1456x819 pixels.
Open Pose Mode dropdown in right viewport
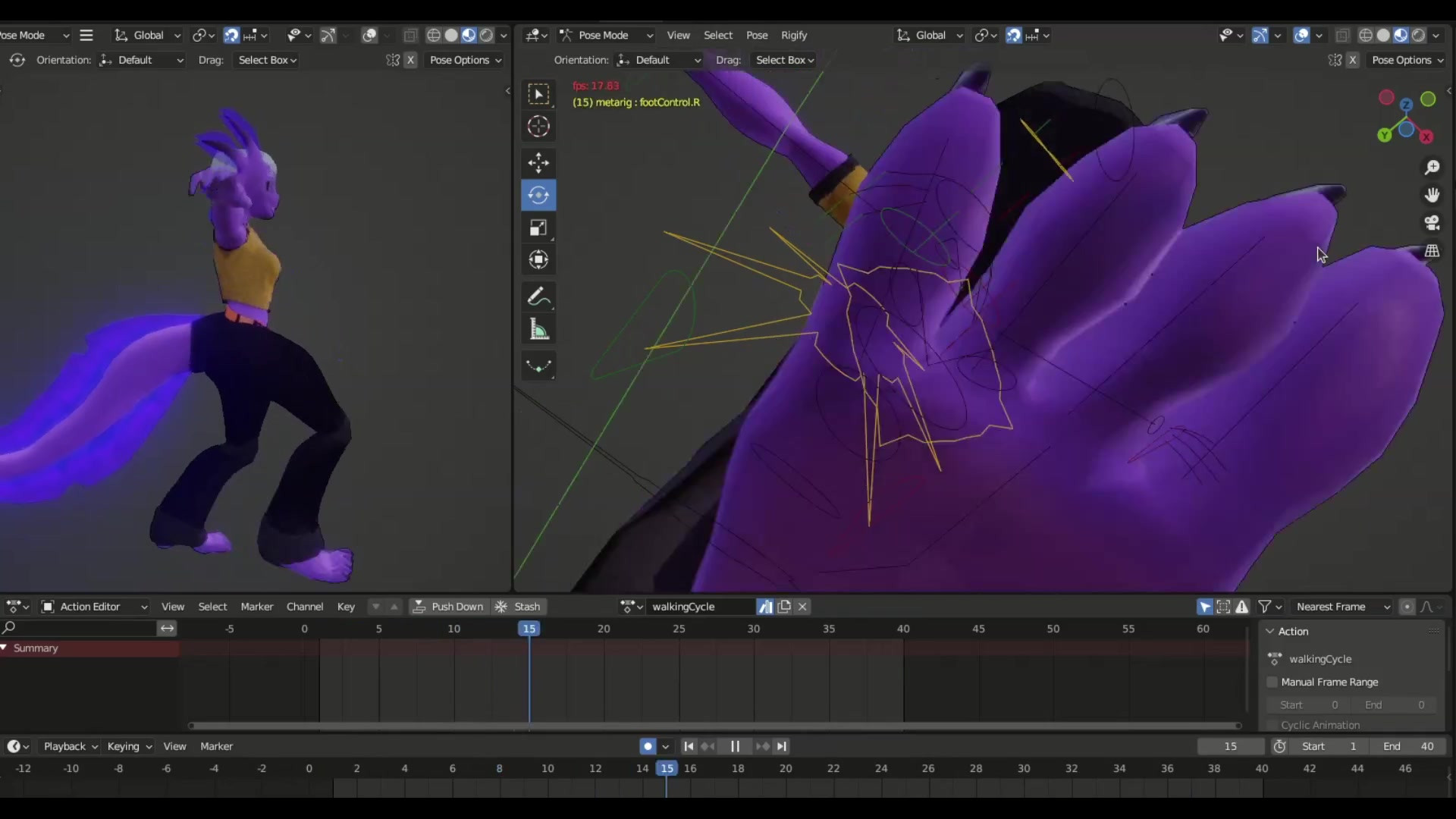coord(607,35)
